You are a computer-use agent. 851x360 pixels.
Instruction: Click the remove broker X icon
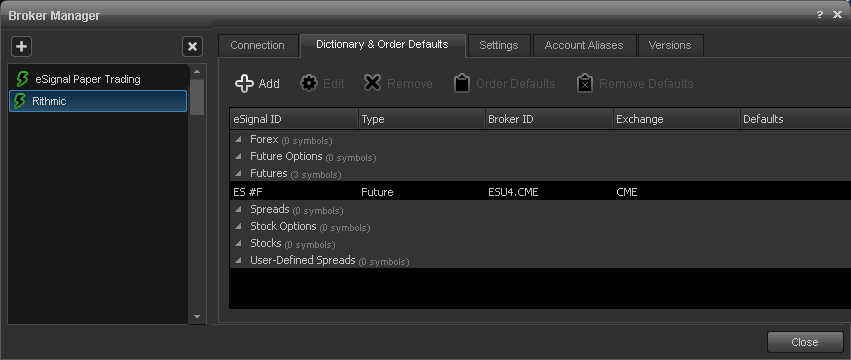pos(192,47)
